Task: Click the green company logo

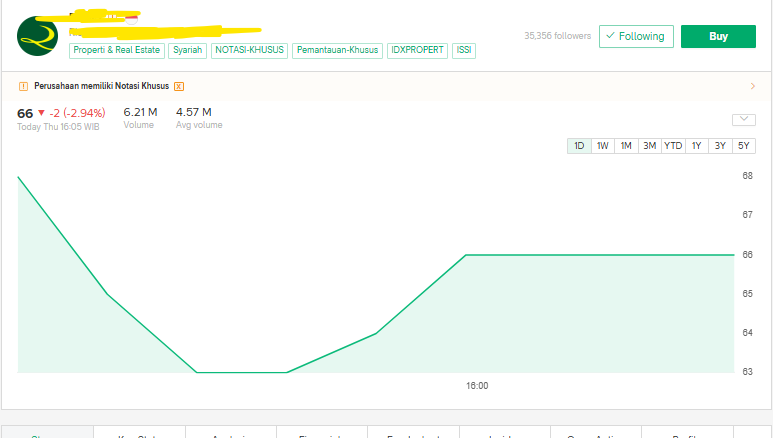Action: [37, 36]
